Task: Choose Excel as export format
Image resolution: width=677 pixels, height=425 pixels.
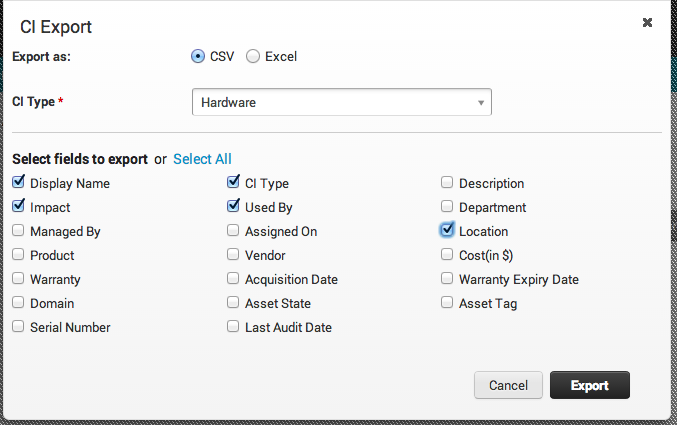Action: pyautogui.click(x=253, y=57)
